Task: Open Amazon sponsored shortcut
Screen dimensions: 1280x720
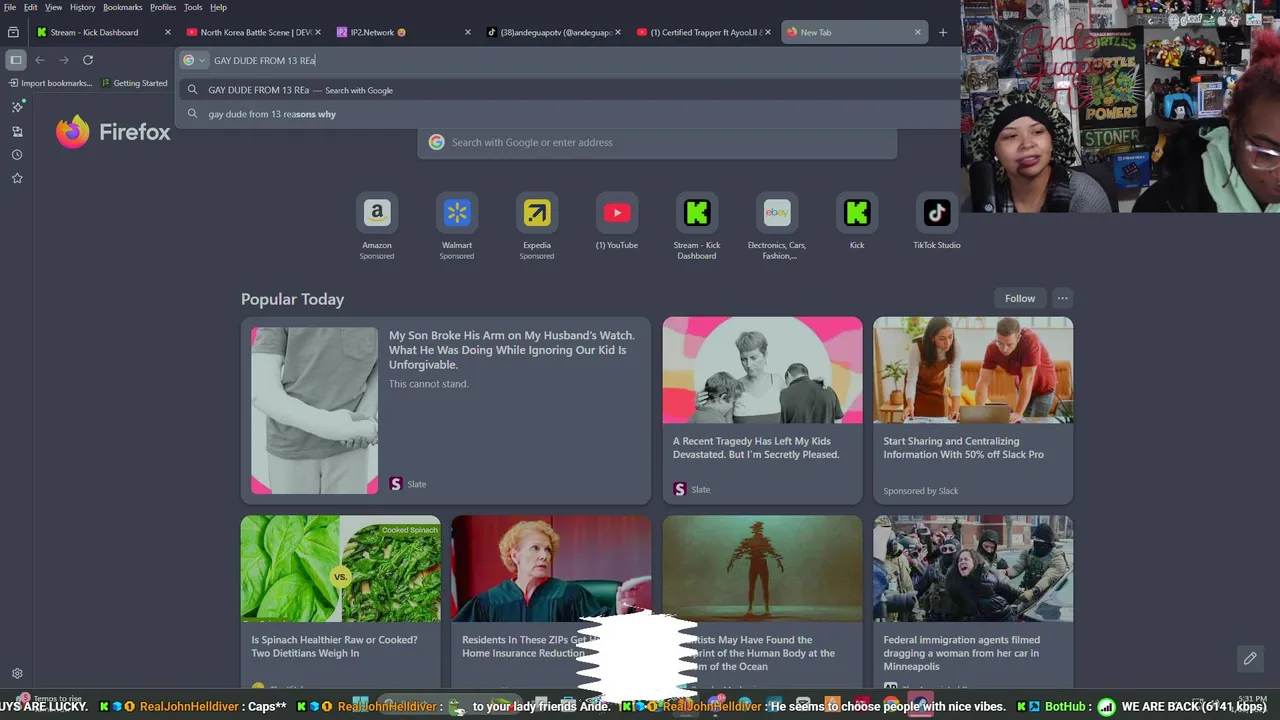Action: pos(377,226)
